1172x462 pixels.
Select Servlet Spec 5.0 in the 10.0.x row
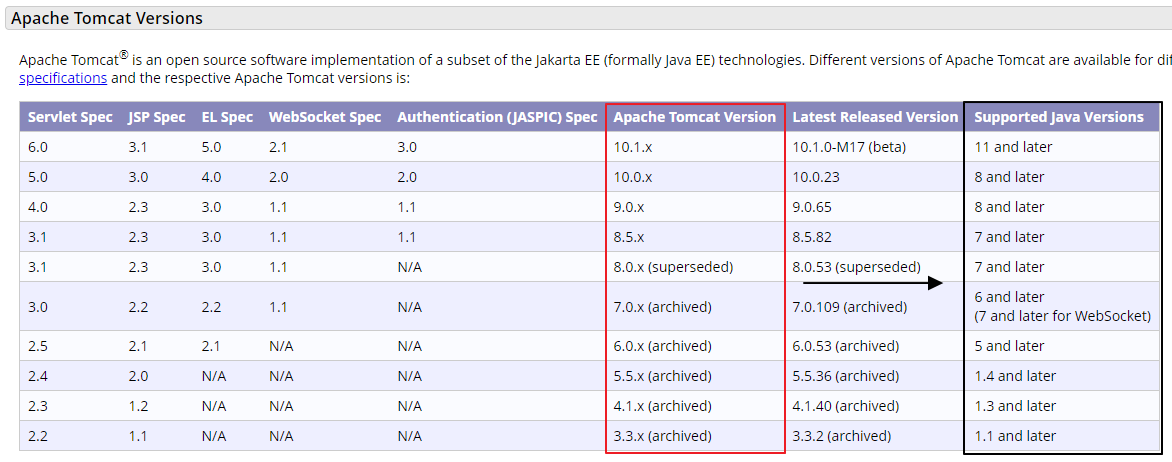tap(37, 177)
